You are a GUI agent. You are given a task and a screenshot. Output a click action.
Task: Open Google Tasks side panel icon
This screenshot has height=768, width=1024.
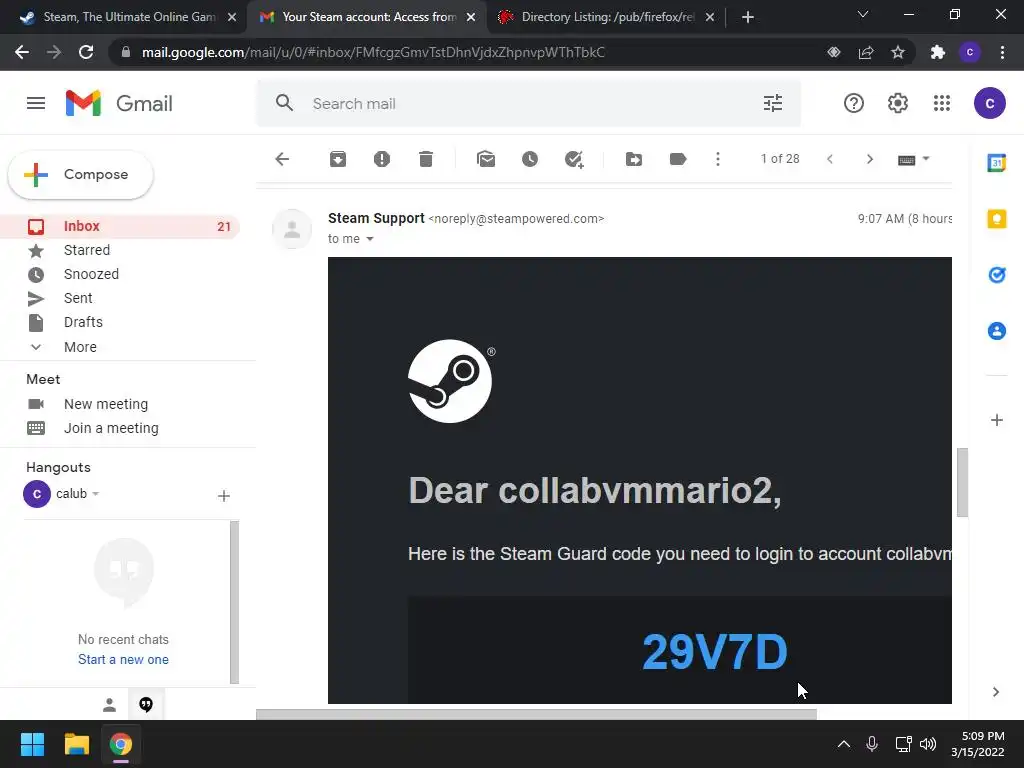tap(997, 275)
